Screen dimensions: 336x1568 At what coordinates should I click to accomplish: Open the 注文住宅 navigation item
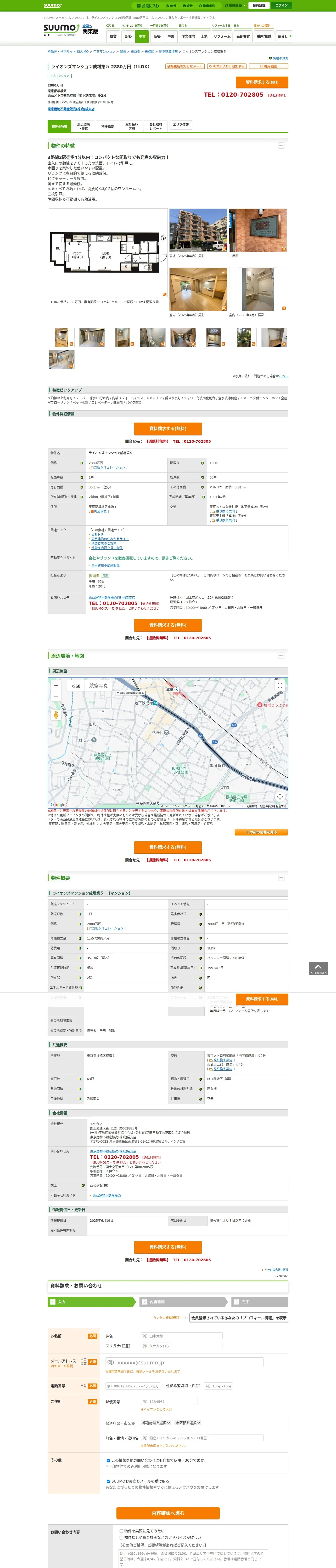pyautogui.click(x=188, y=37)
